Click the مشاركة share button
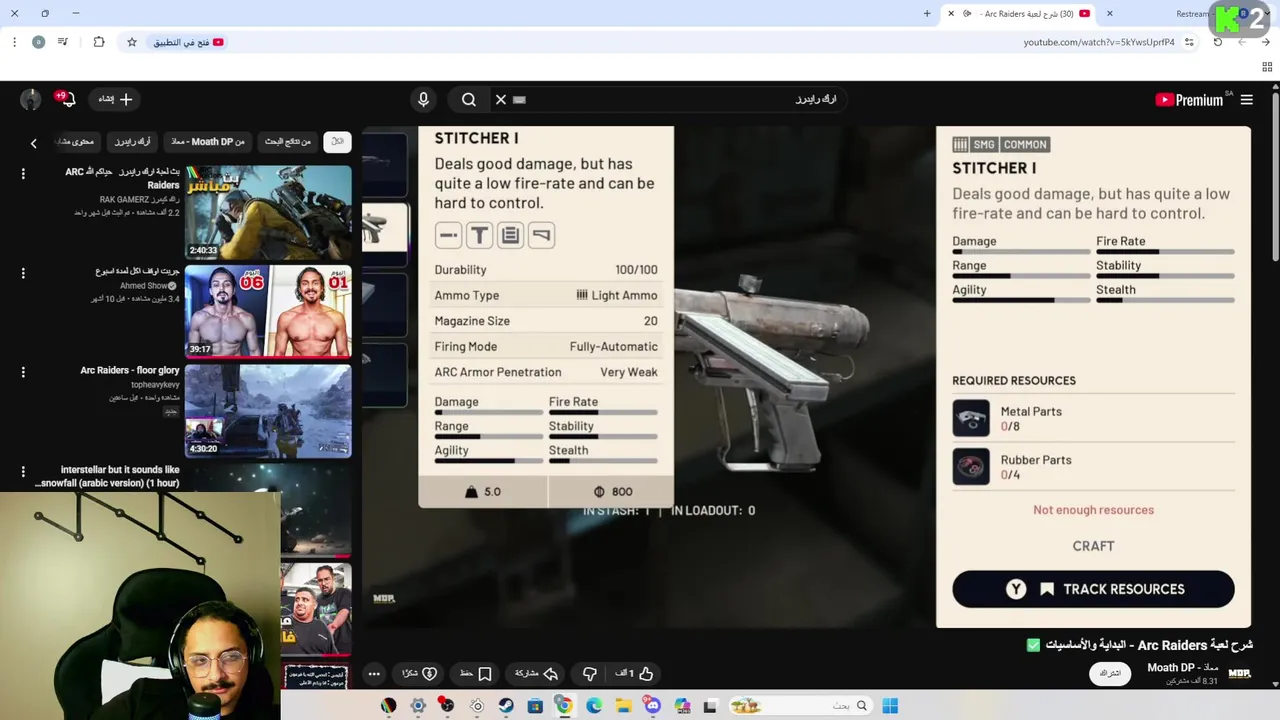The height and width of the screenshot is (720, 1280). pos(536,673)
